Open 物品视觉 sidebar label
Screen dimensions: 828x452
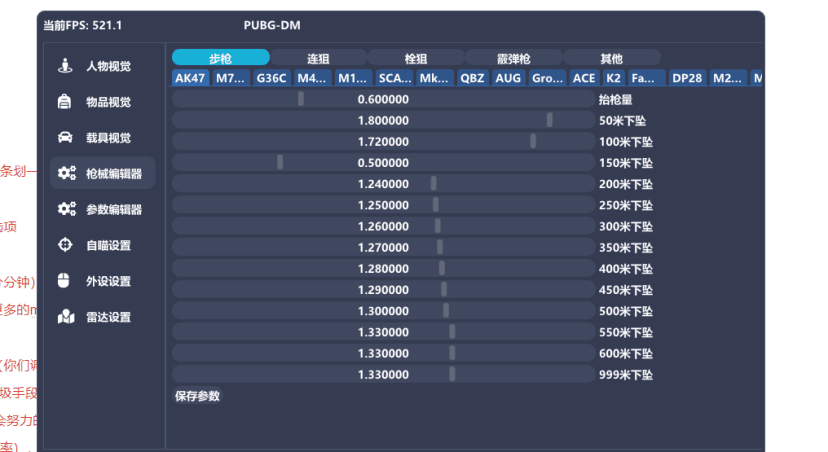[x=108, y=102]
